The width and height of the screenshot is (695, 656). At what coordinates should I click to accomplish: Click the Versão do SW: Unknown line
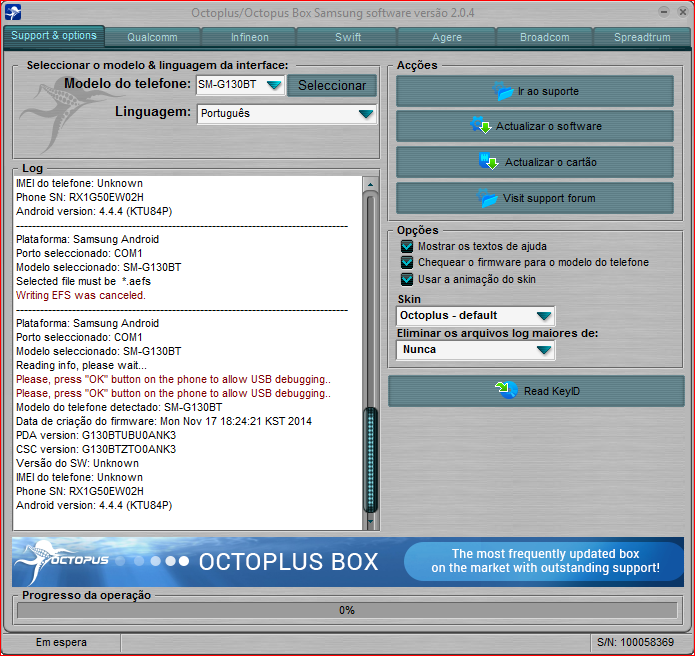[x=77, y=463]
